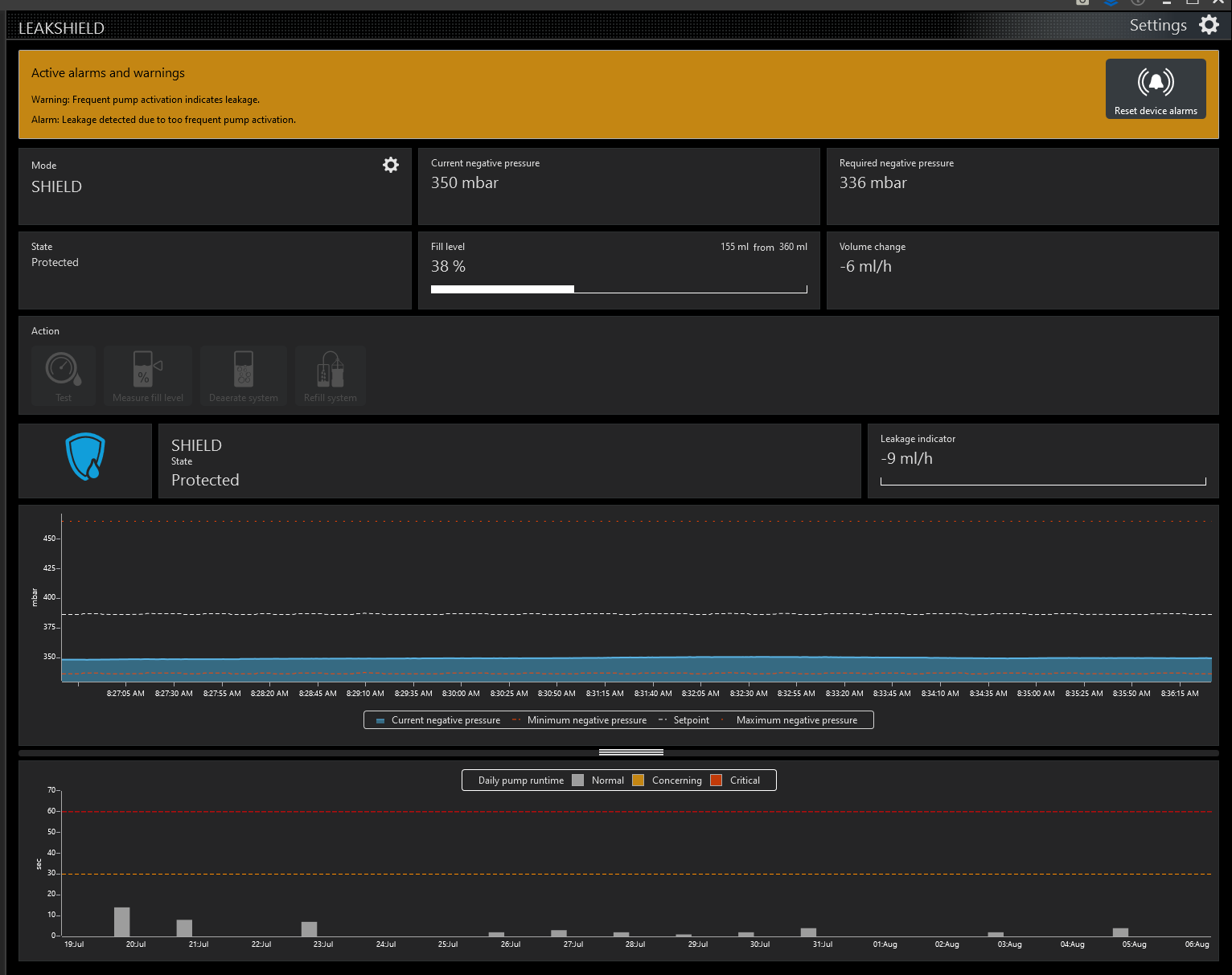Screen dimensions: 1232x975
Task: Open Settings via the top-right gear icon
Action: [1209, 25]
